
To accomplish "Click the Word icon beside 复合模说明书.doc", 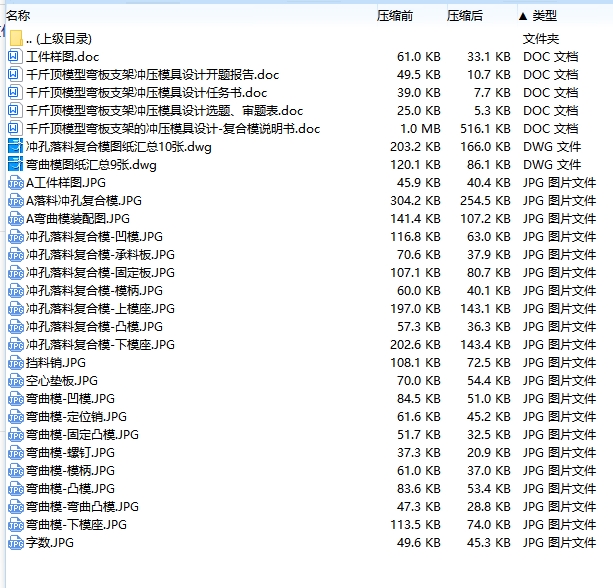I will coord(14,129).
